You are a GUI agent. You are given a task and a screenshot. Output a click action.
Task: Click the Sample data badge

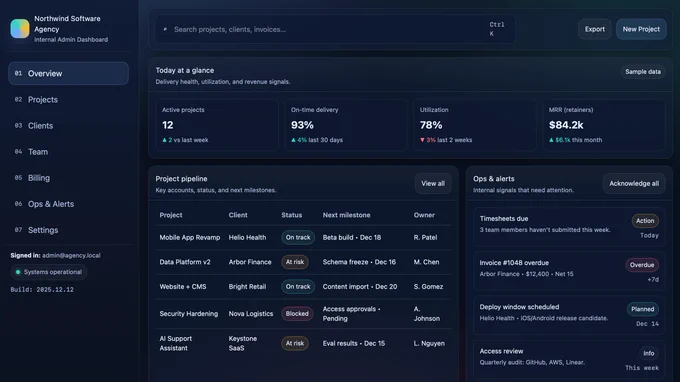coord(643,72)
